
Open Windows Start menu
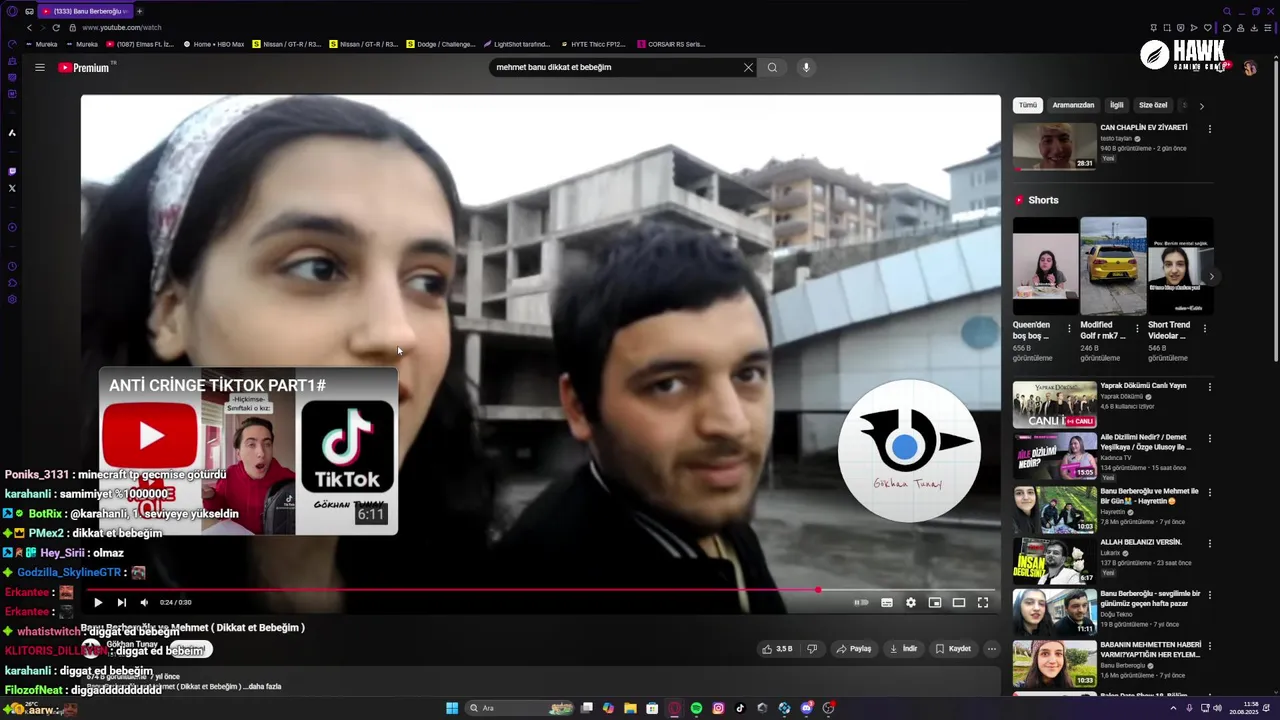452,708
